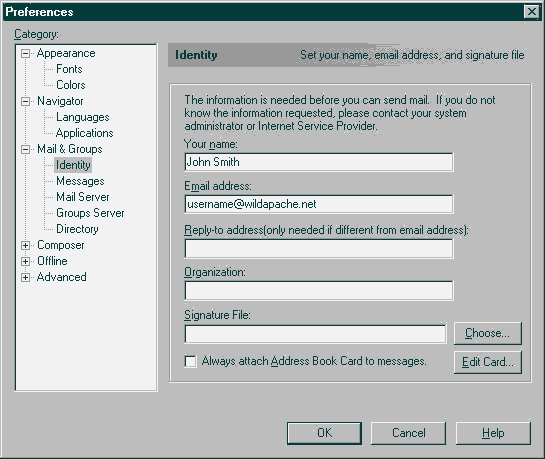Collapse the Navigator tree node
This screenshot has width=545, height=459.
point(25,101)
